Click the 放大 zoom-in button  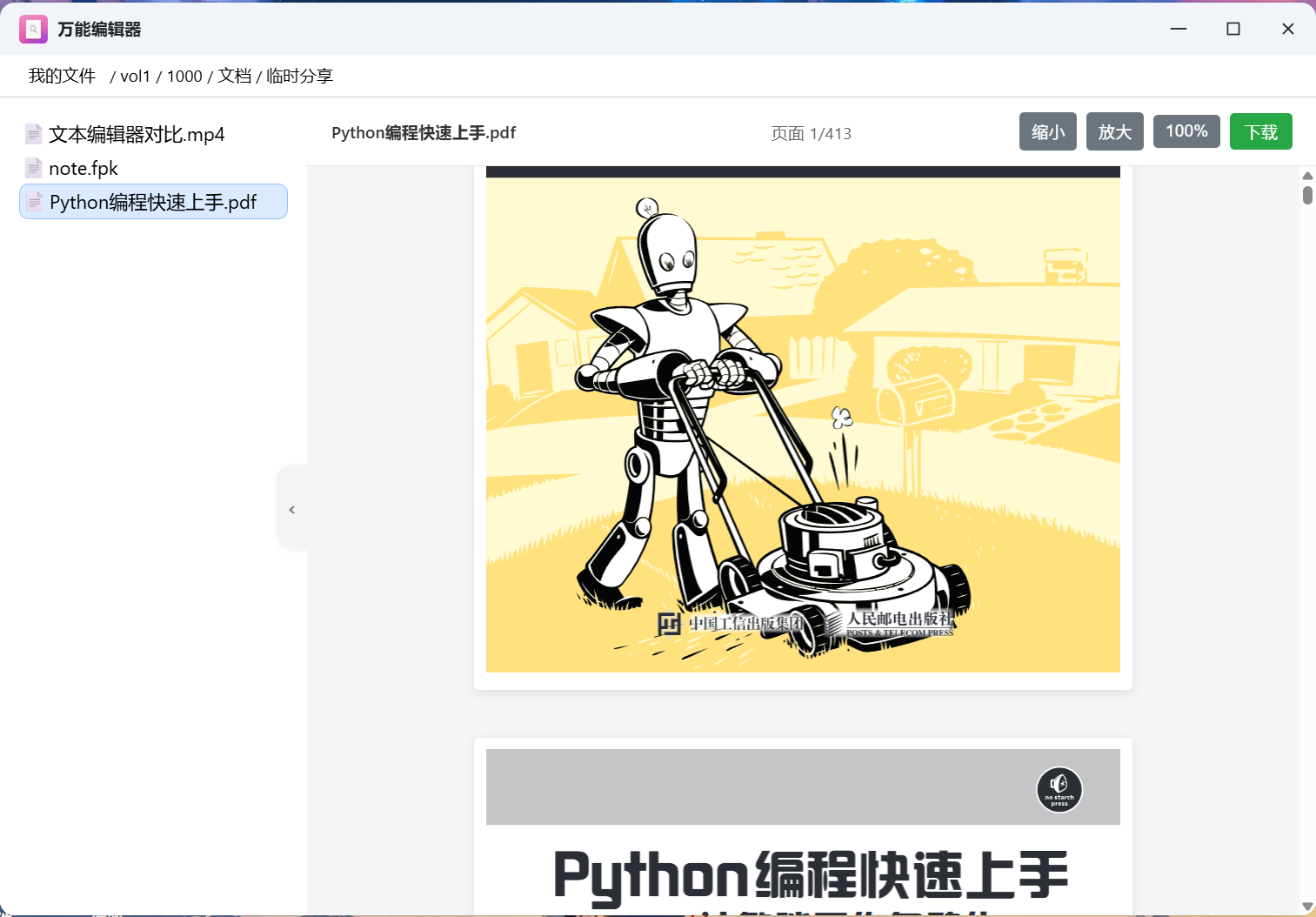pyautogui.click(x=1114, y=131)
